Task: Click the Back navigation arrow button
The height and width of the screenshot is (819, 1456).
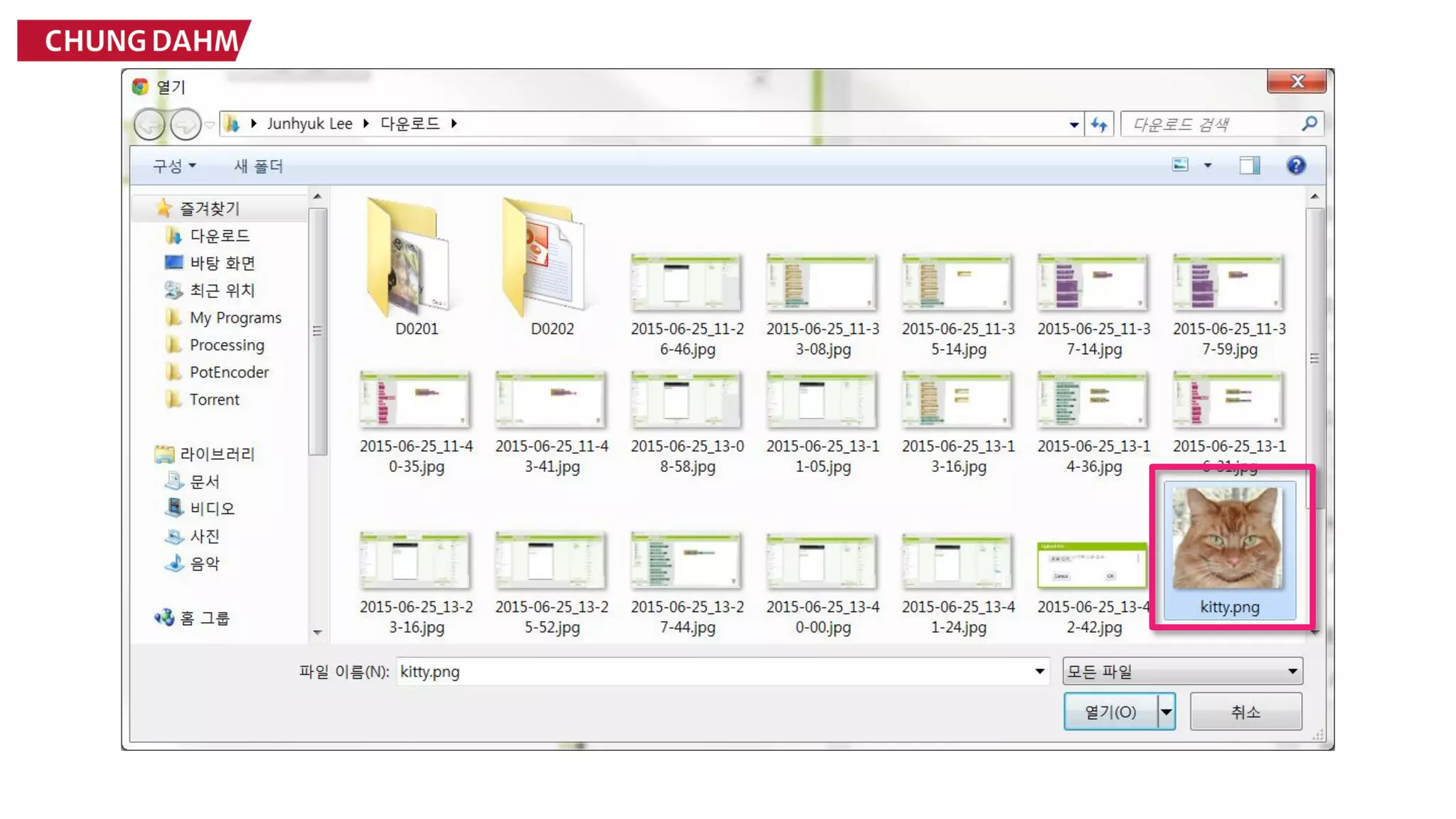Action: [149, 124]
